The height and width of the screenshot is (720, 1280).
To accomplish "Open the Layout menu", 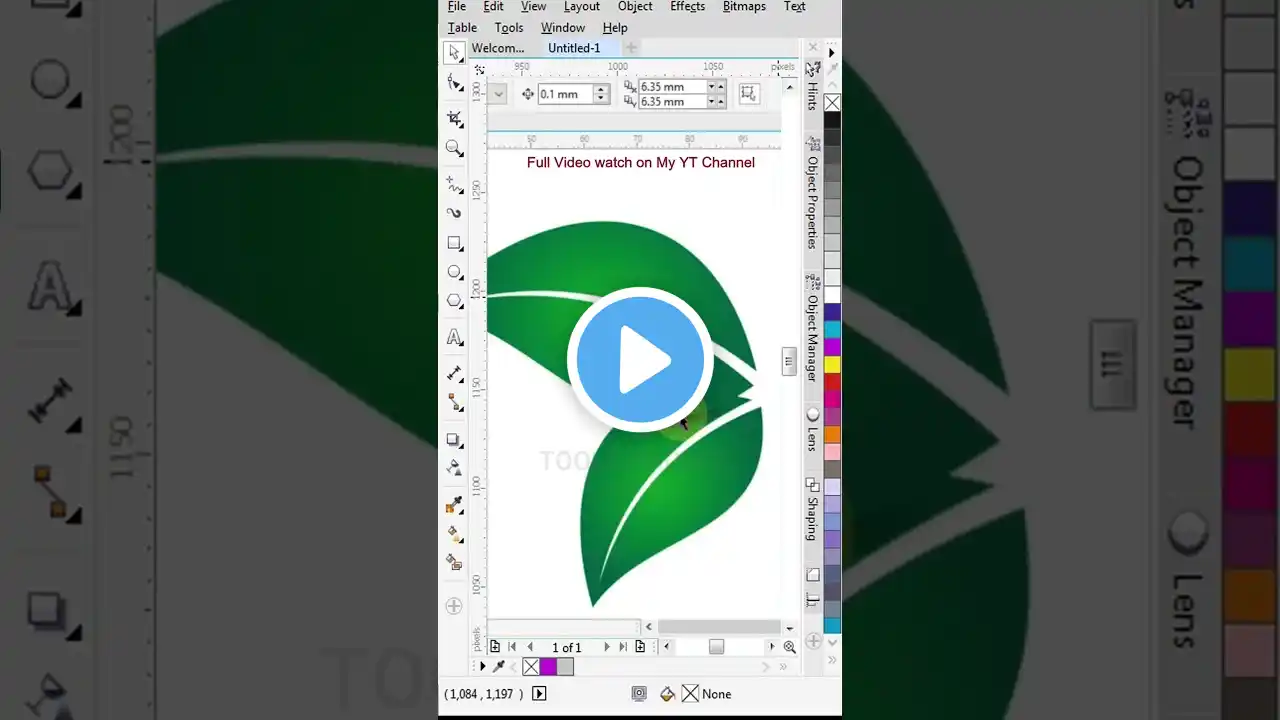I will 582,7.
